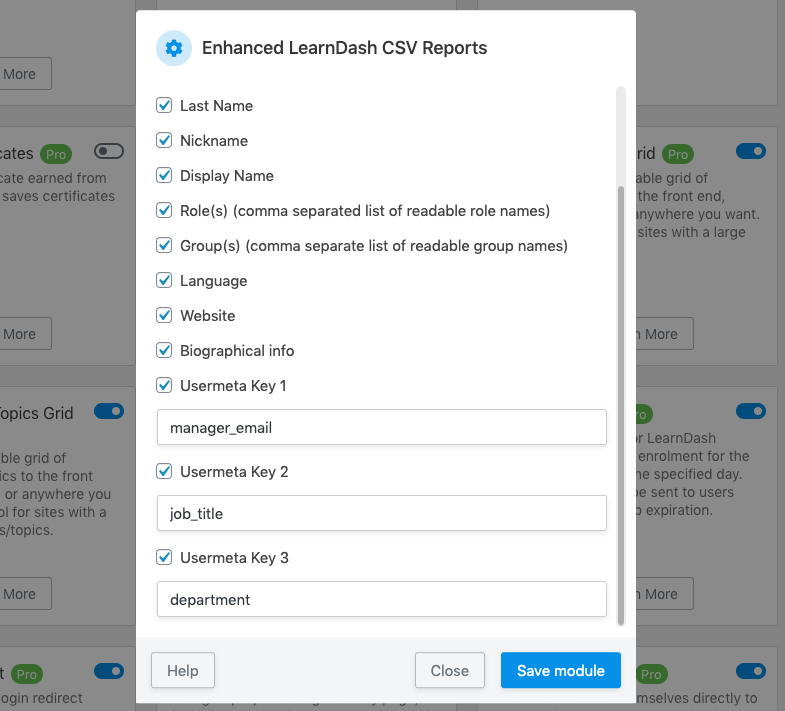Image resolution: width=785 pixels, height=711 pixels.
Task: Click the gear icon beside the modal title
Action: 174,48
